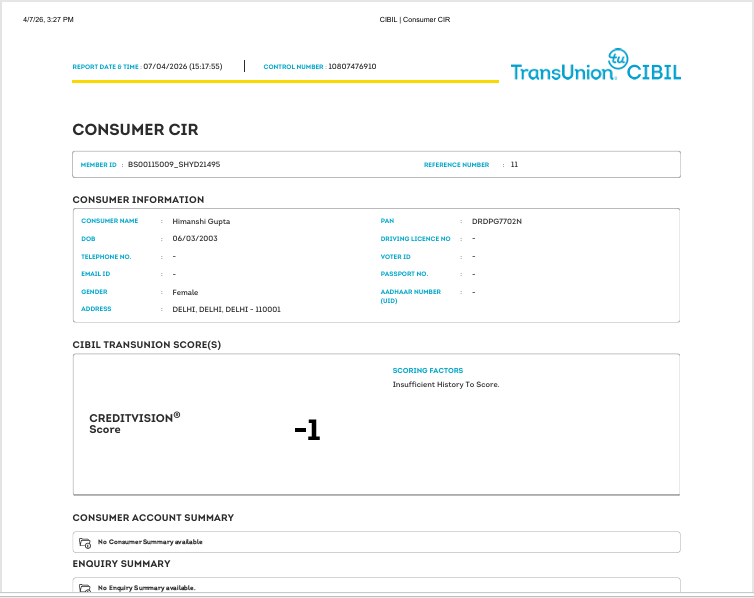Screen dimensions: 754x598
Task: Click the folder icon beside No Consumer Summary
Action: [x=85, y=543]
